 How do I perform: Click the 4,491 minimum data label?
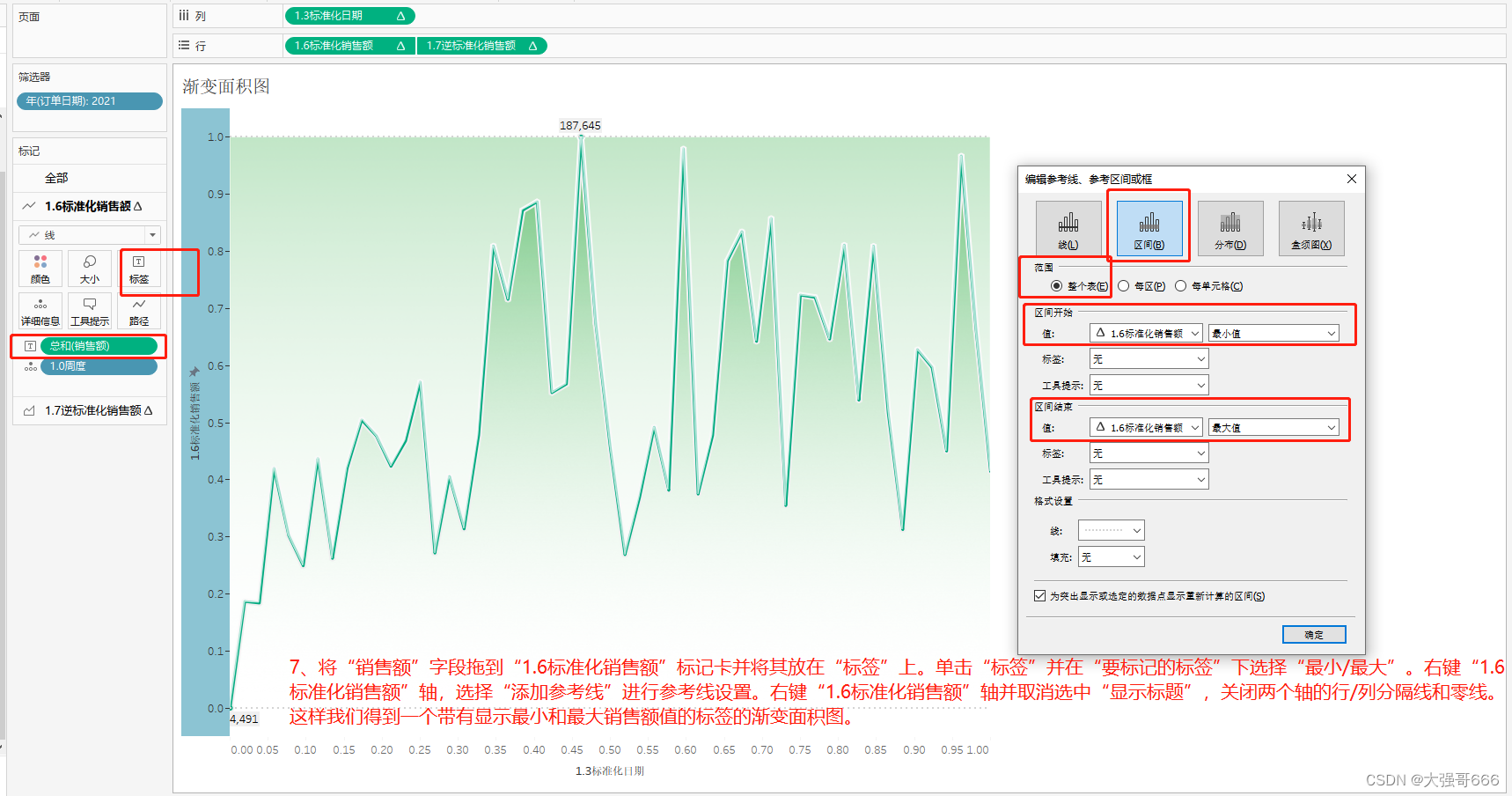pyautogui.click(x=244, y=719)
